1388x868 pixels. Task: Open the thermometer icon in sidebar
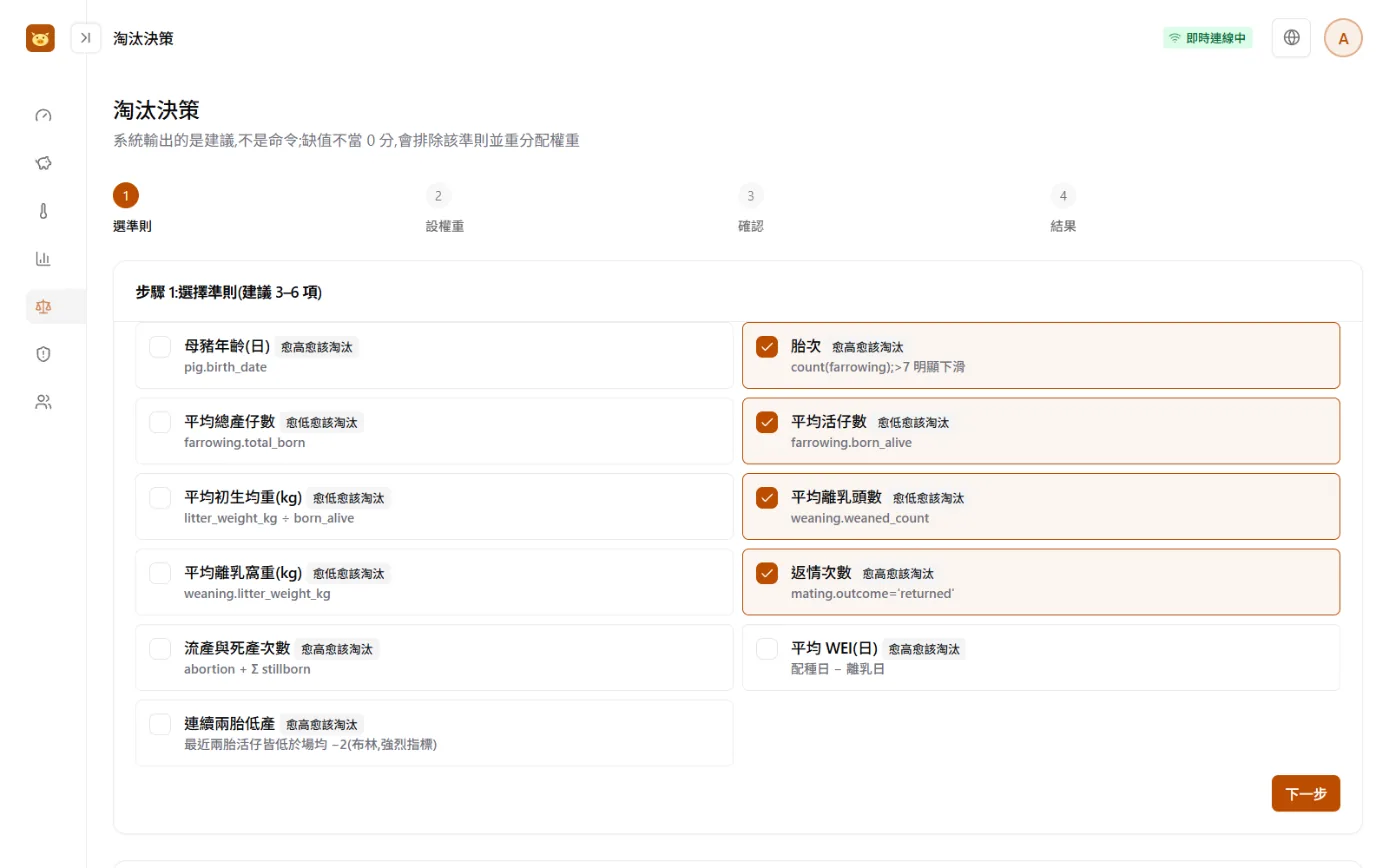(43, 211)
